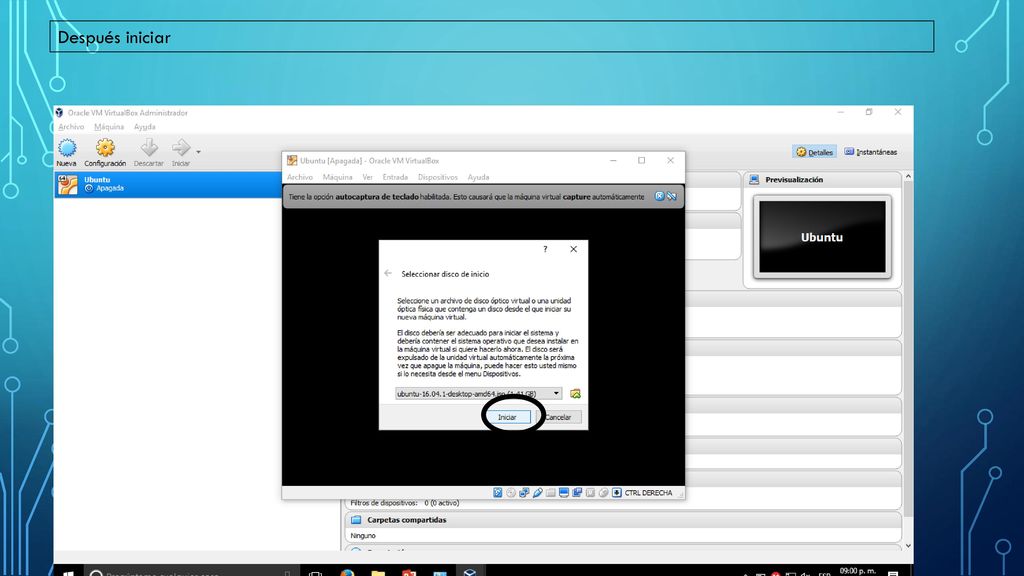Click the Iniciar green arrow toolbar icon
The height and width of the screenshot is (576, 1024).
point(180,148)
